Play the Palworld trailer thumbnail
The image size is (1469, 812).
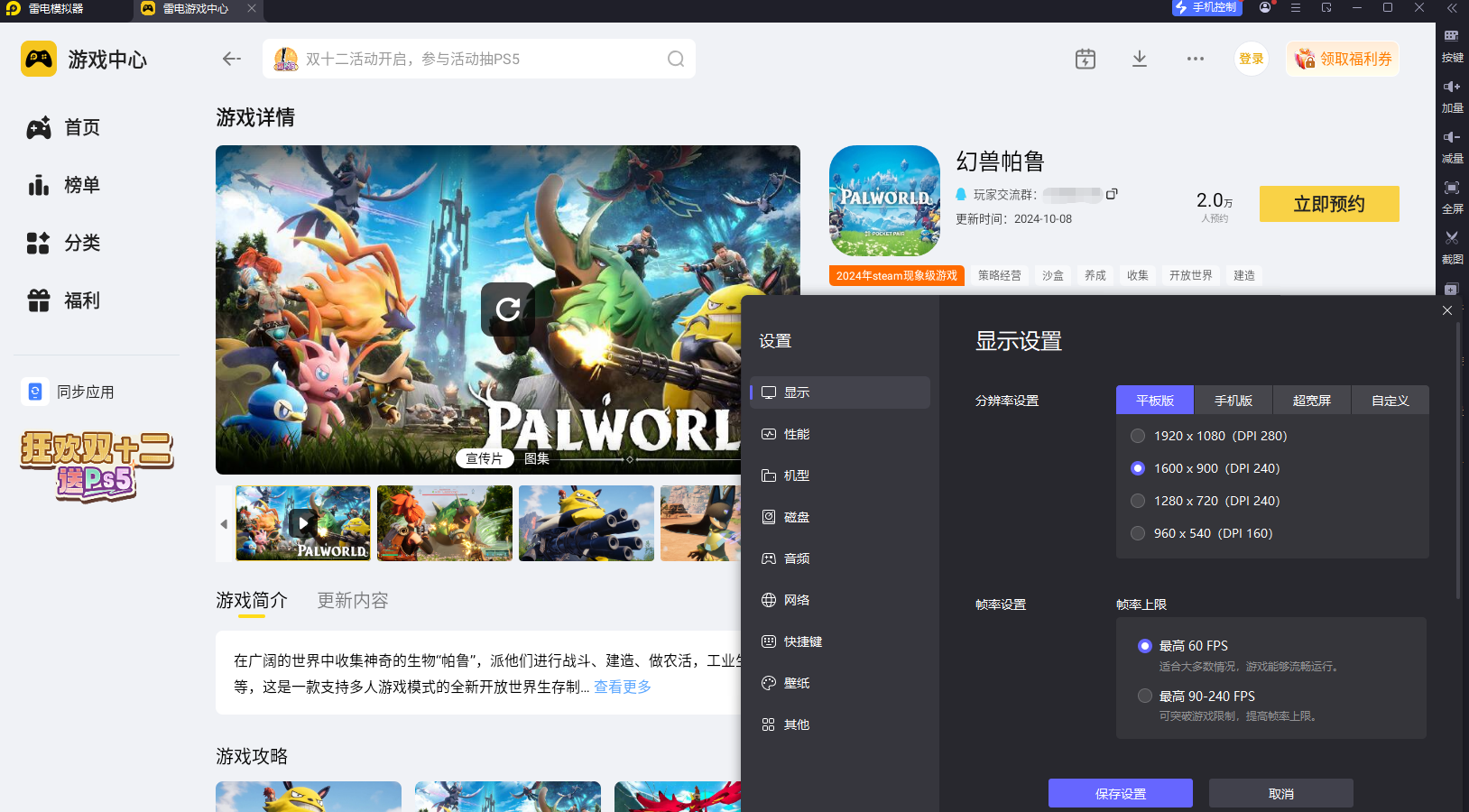click(303, 523)
